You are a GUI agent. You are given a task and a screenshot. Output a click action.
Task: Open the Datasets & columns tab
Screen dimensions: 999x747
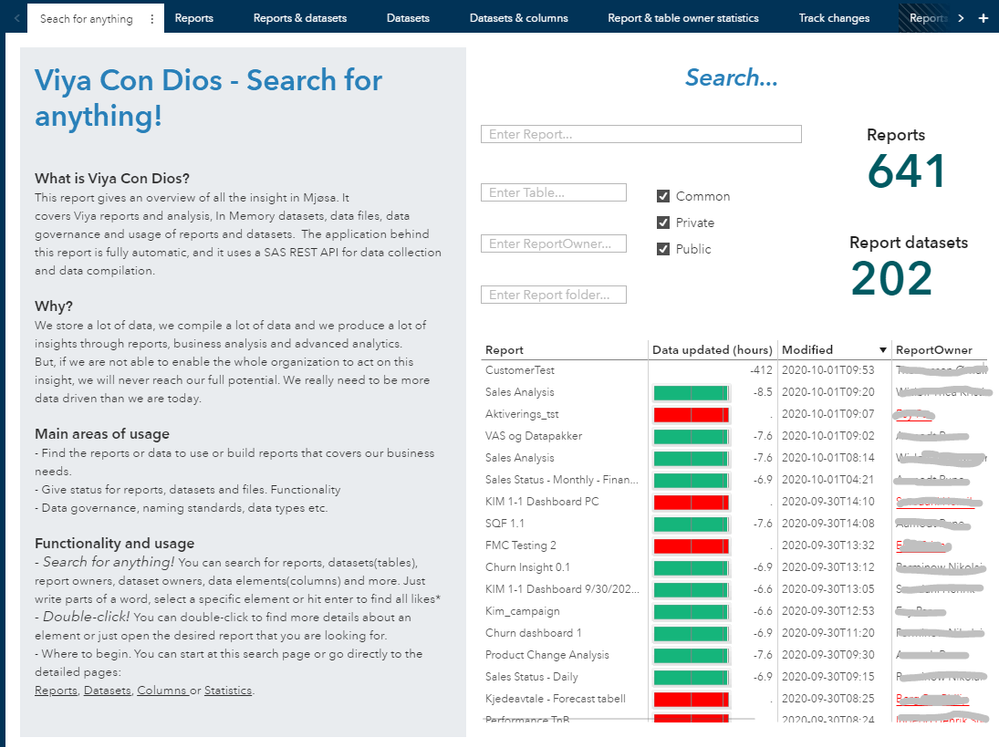click(519, 18)
